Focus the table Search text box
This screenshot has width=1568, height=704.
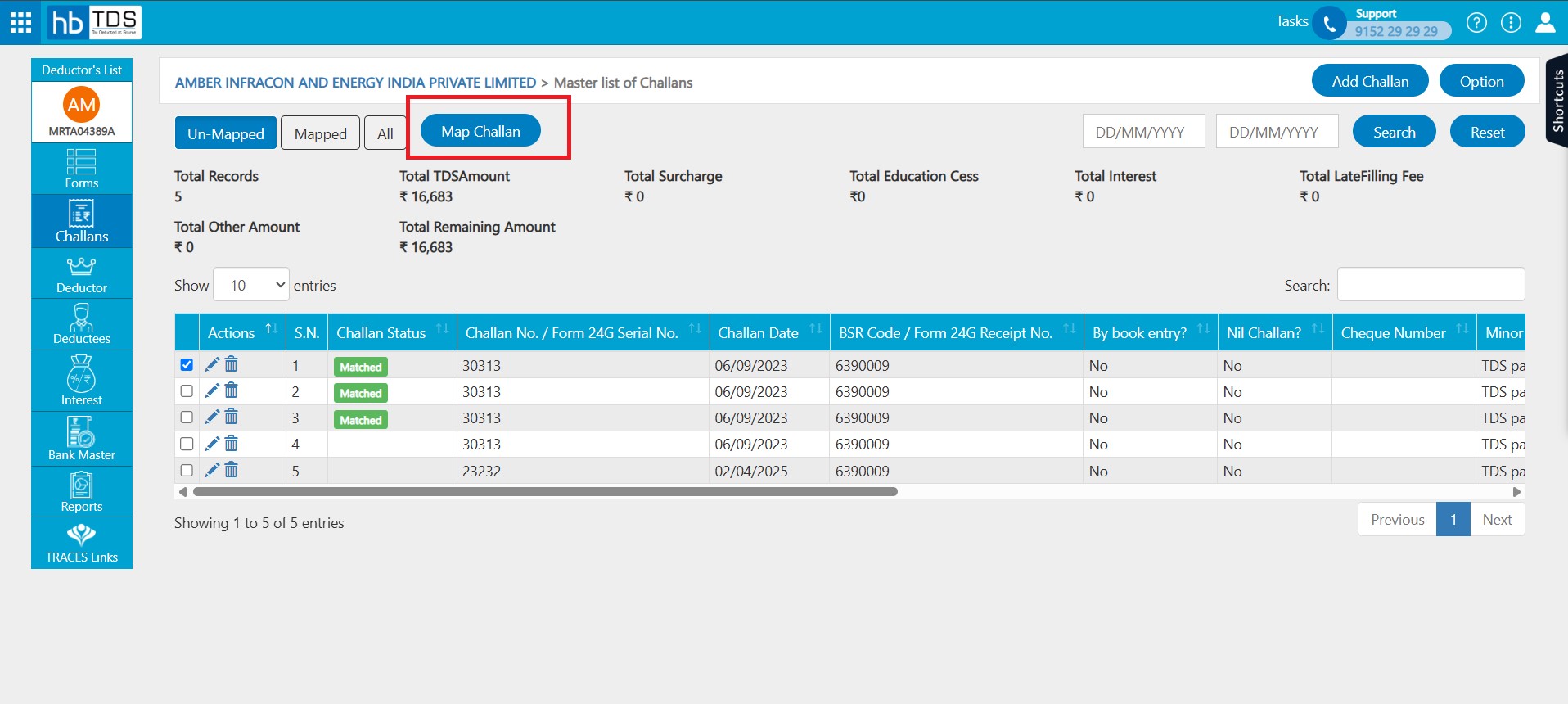pyautogui.click(x=1431, y=284)
